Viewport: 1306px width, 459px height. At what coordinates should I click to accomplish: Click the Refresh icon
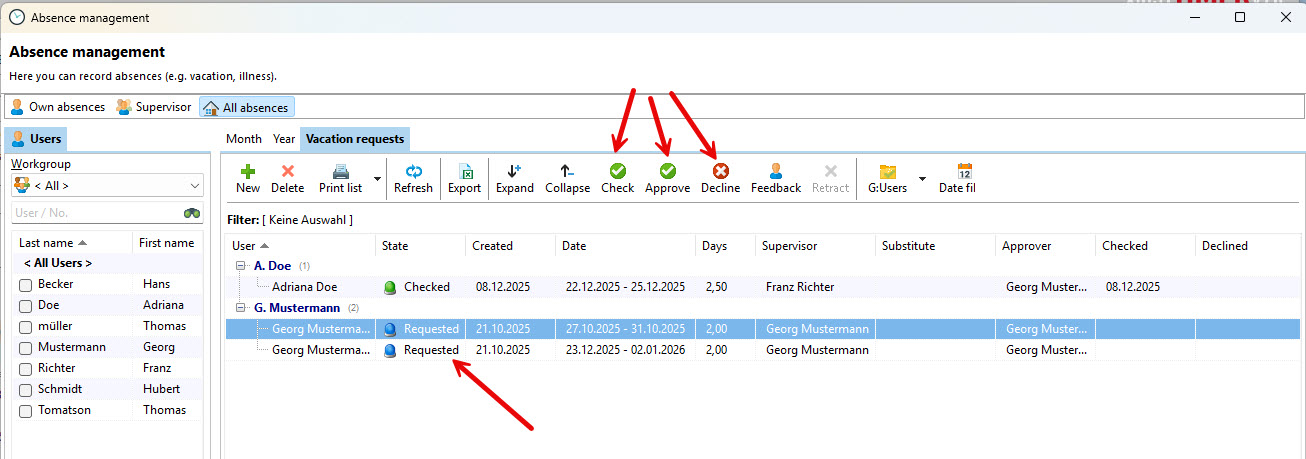tap(413, 172)
